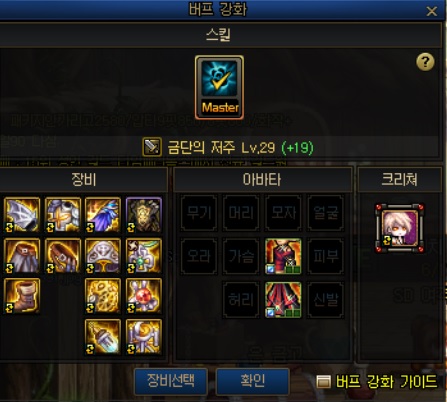Close the 버프 강화 window
Image resolution: width=447 pixels, height=402 pixels.
[x=432, y=11]
